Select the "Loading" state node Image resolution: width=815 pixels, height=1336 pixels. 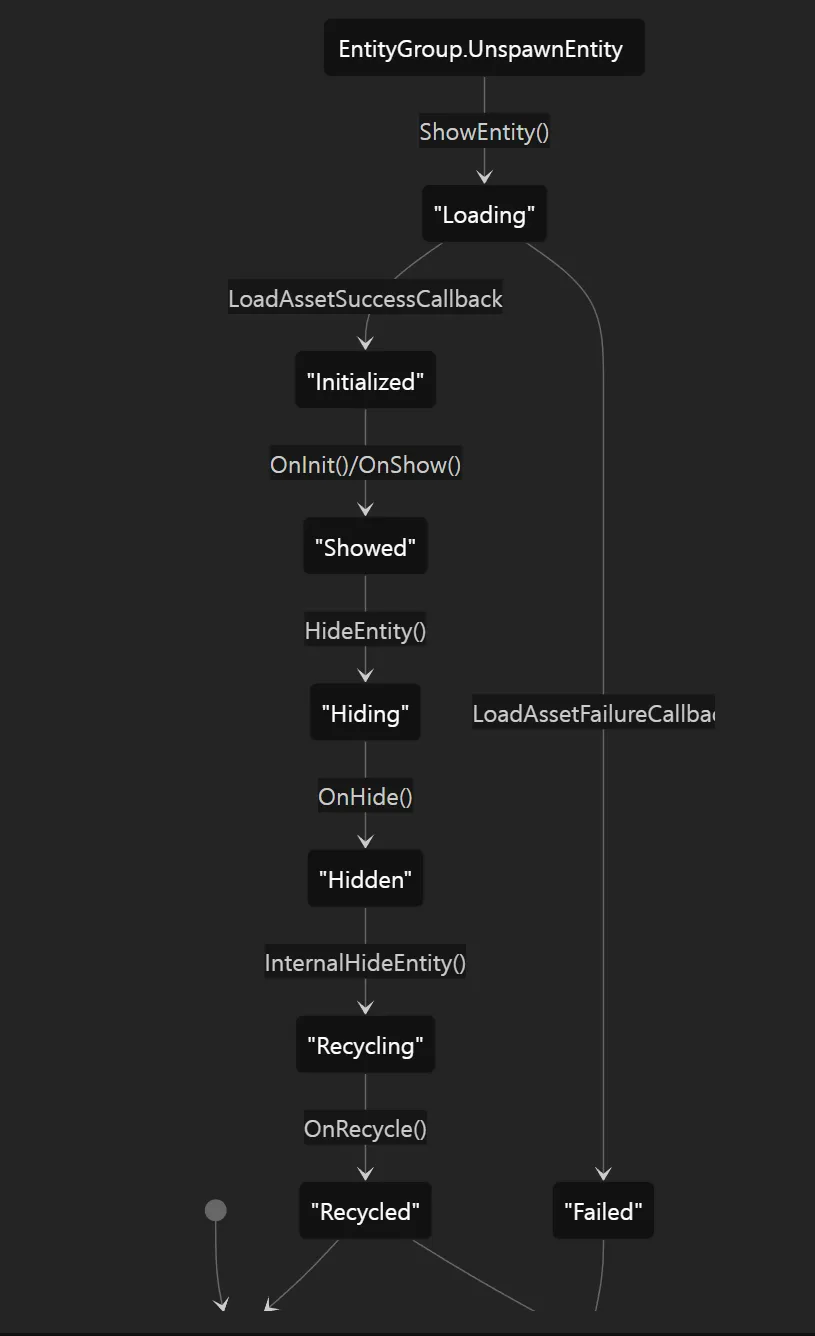(484, 214)
